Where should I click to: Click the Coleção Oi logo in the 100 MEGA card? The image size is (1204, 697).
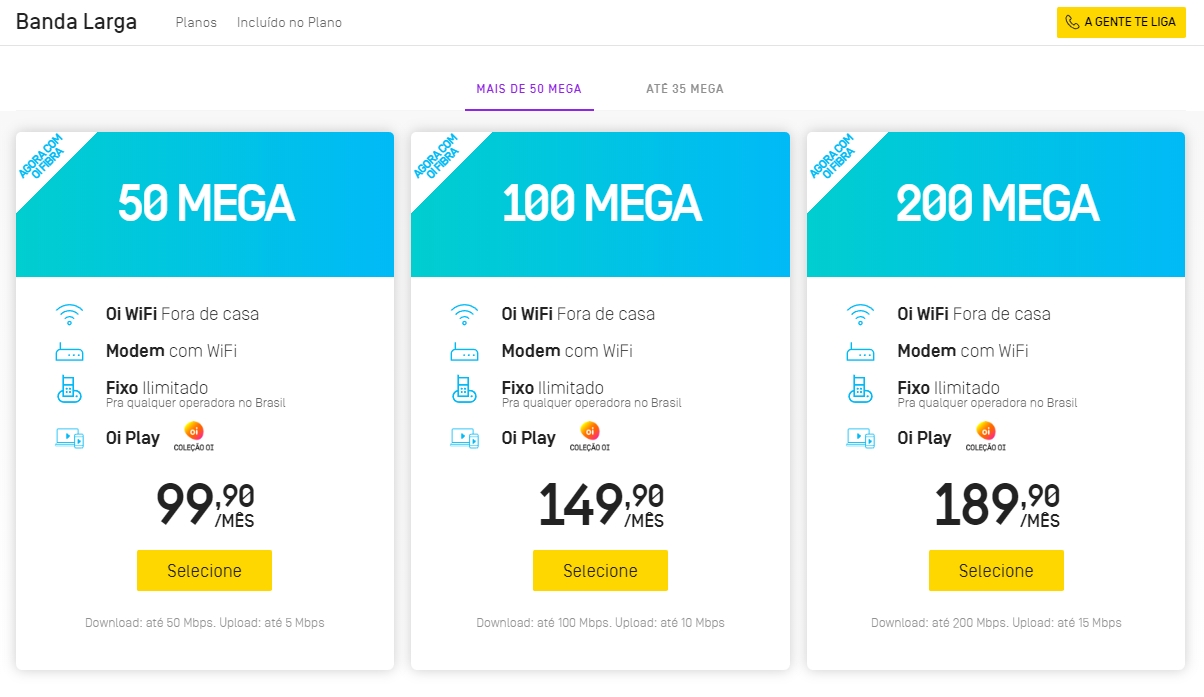590,435
